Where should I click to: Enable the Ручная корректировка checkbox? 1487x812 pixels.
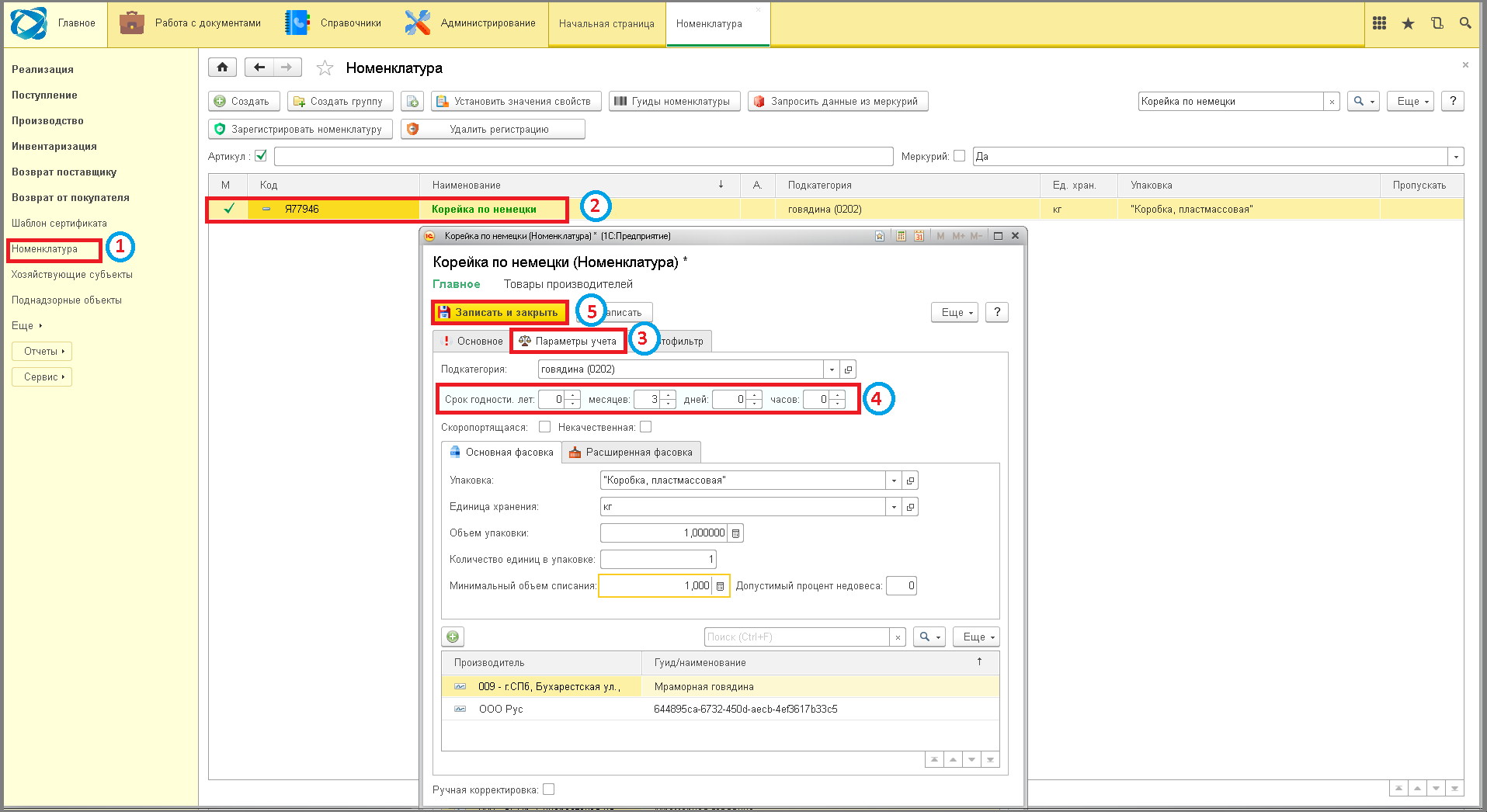(548, 789)
